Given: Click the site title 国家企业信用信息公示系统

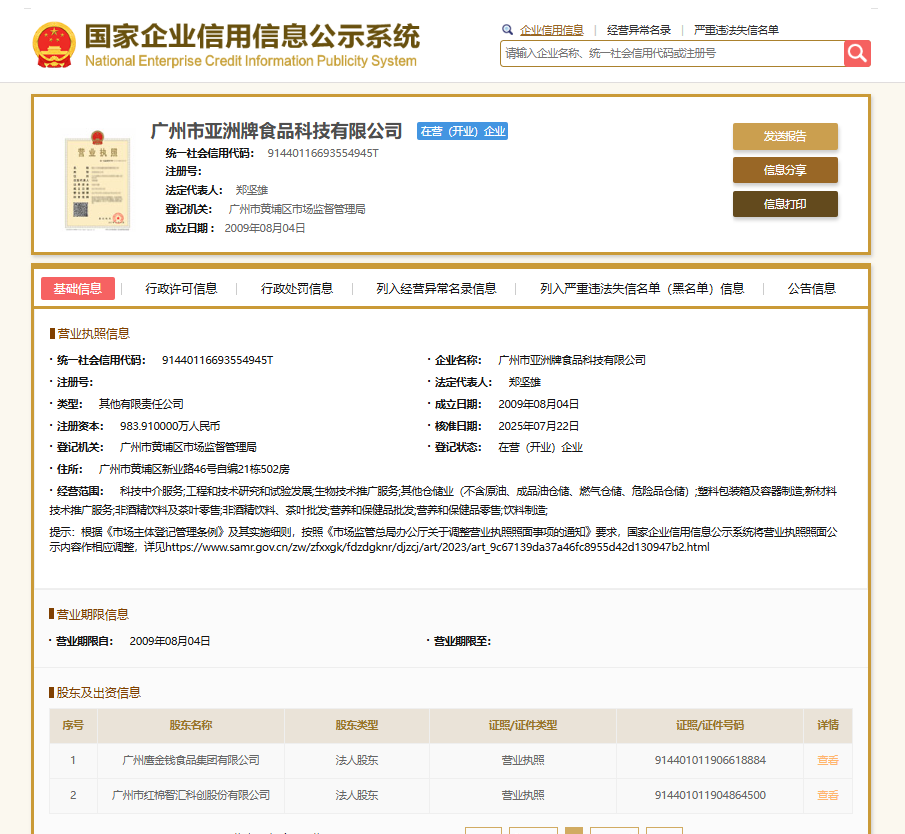Looking at the screenshot, I should click(252, 36).
